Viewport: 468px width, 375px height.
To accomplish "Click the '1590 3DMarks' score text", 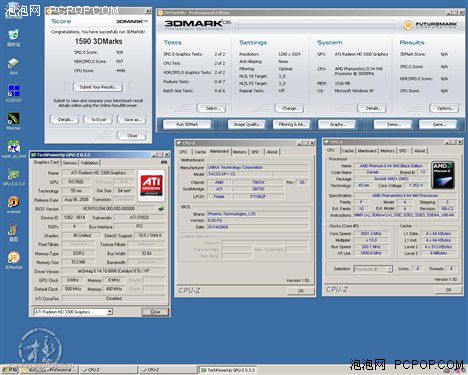I will 98,41.
